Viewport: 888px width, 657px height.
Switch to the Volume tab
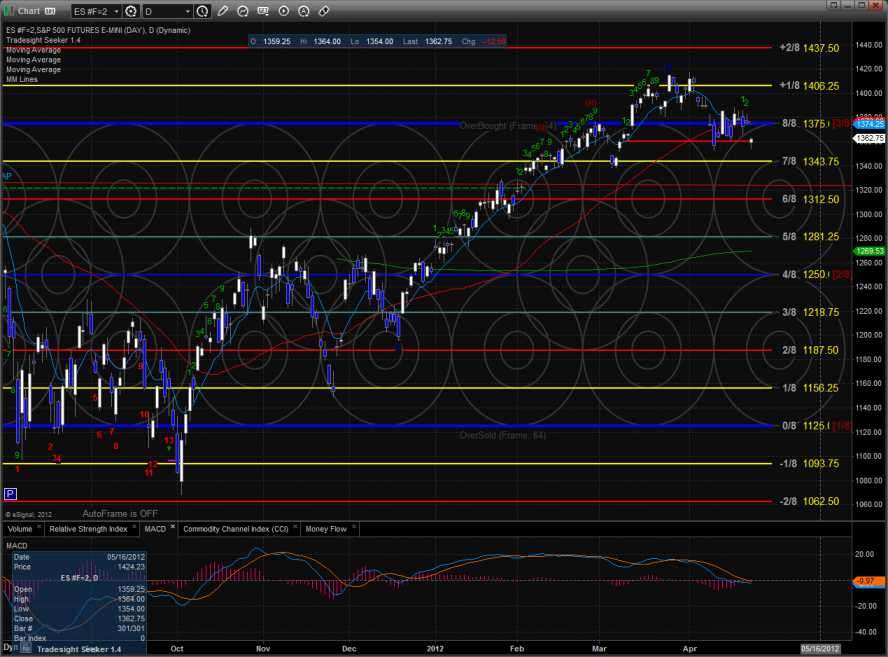coord(20,528)
